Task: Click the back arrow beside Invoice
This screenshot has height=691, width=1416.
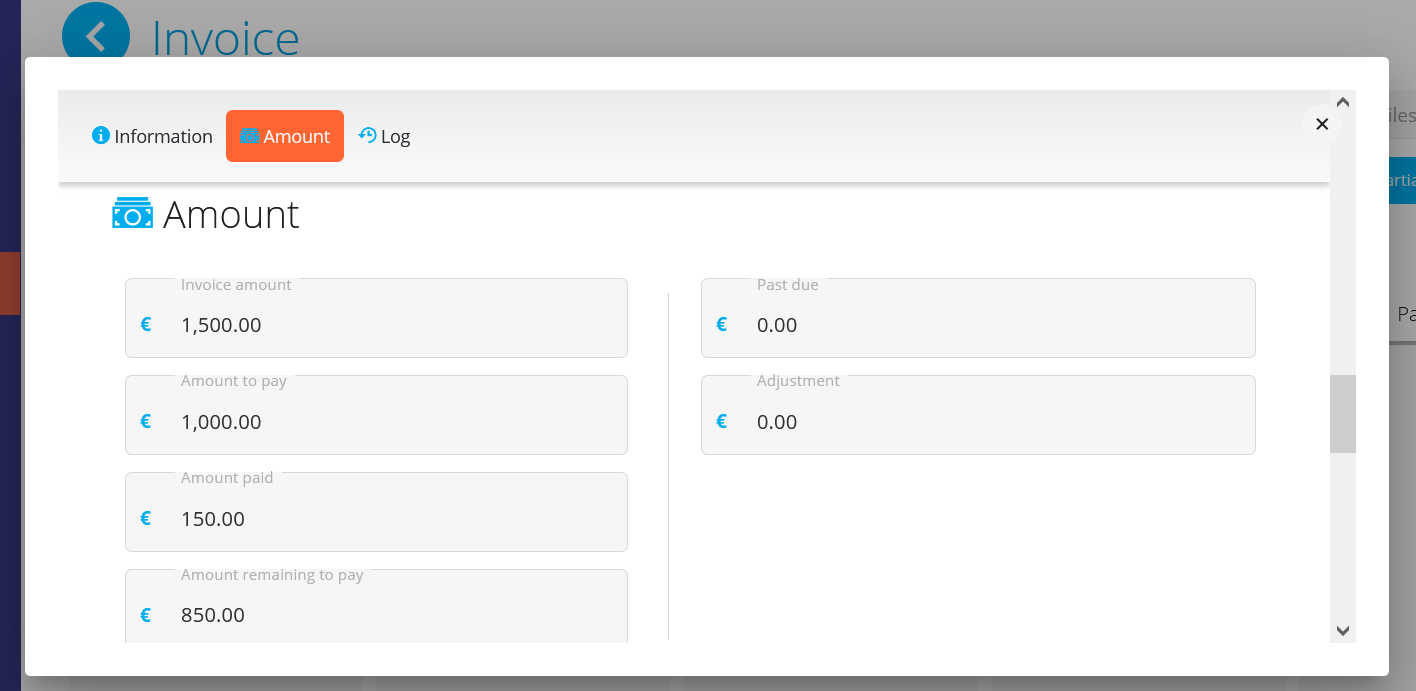Action: click(96, 37)
